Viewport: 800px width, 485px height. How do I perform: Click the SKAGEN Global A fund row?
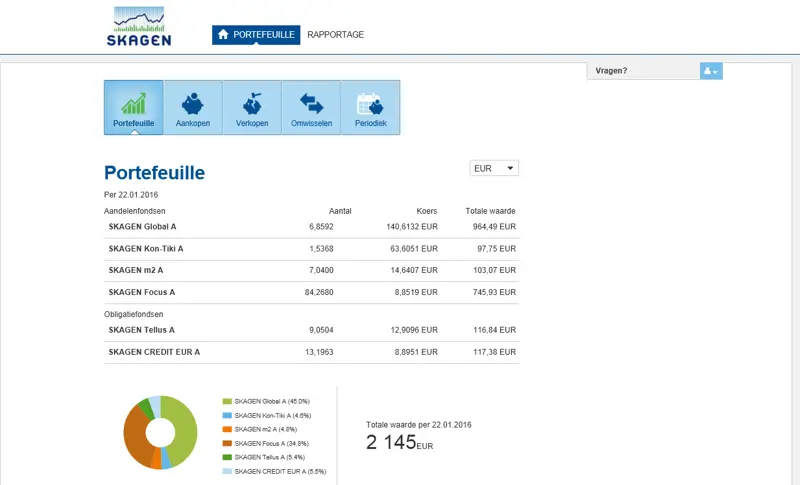click(x=311, y=227)
